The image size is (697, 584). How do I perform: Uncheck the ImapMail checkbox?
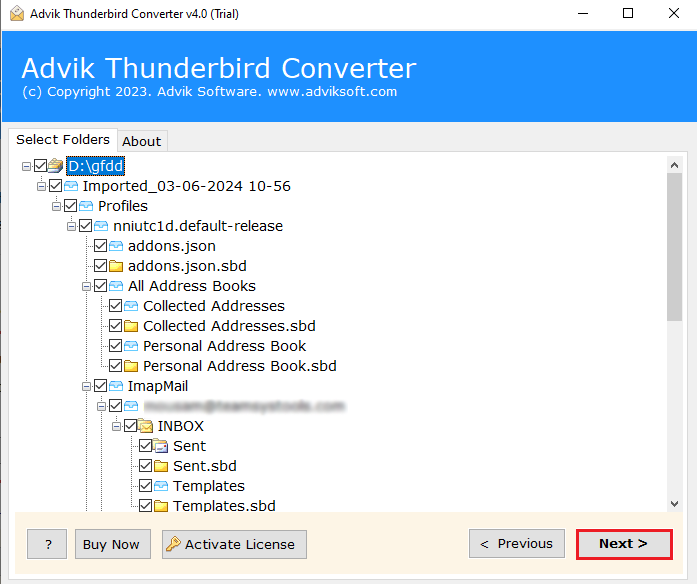click(x=100, y=386)
